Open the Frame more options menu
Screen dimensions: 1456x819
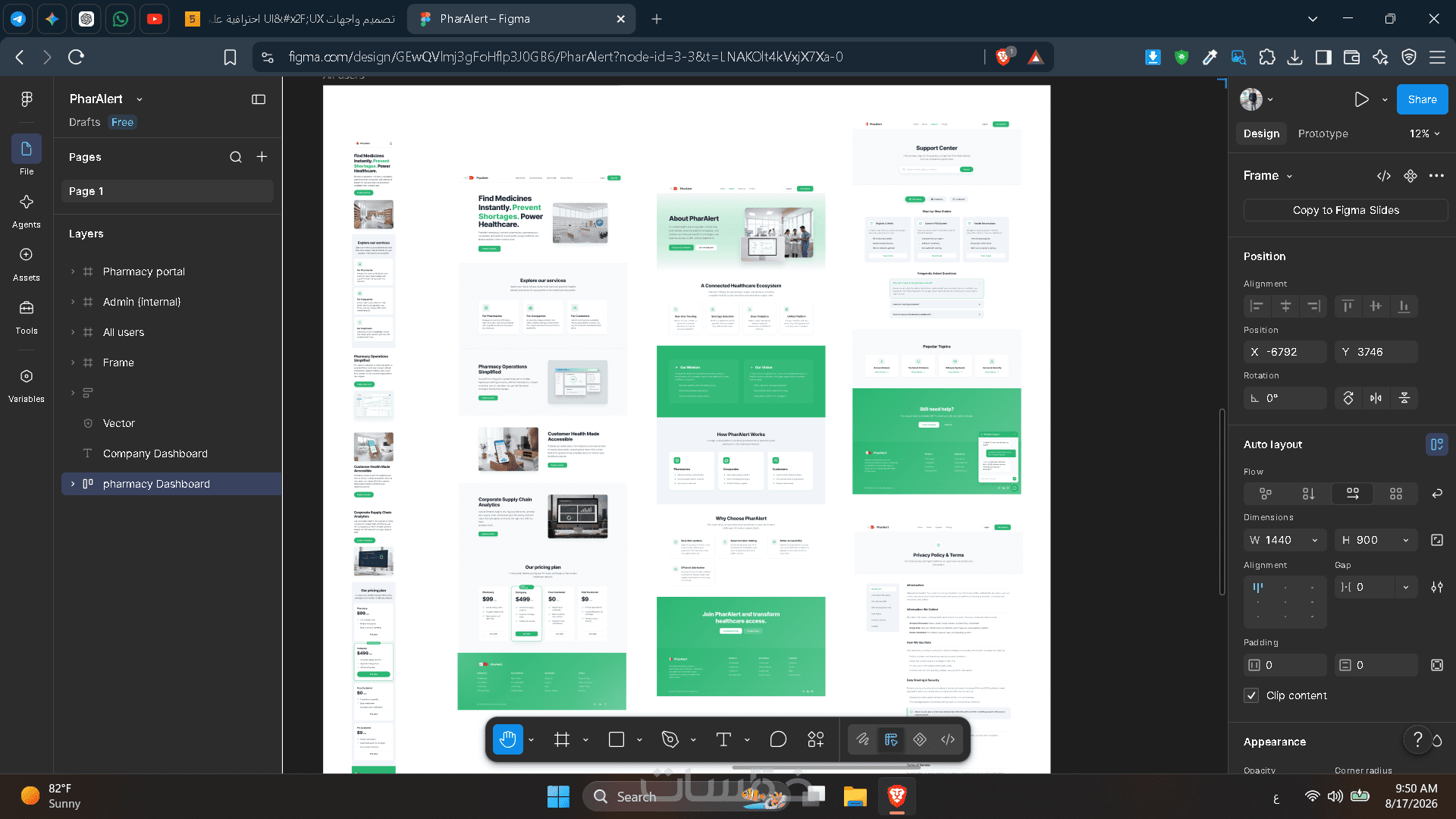pyautogui.click(x=1436, y=176)
